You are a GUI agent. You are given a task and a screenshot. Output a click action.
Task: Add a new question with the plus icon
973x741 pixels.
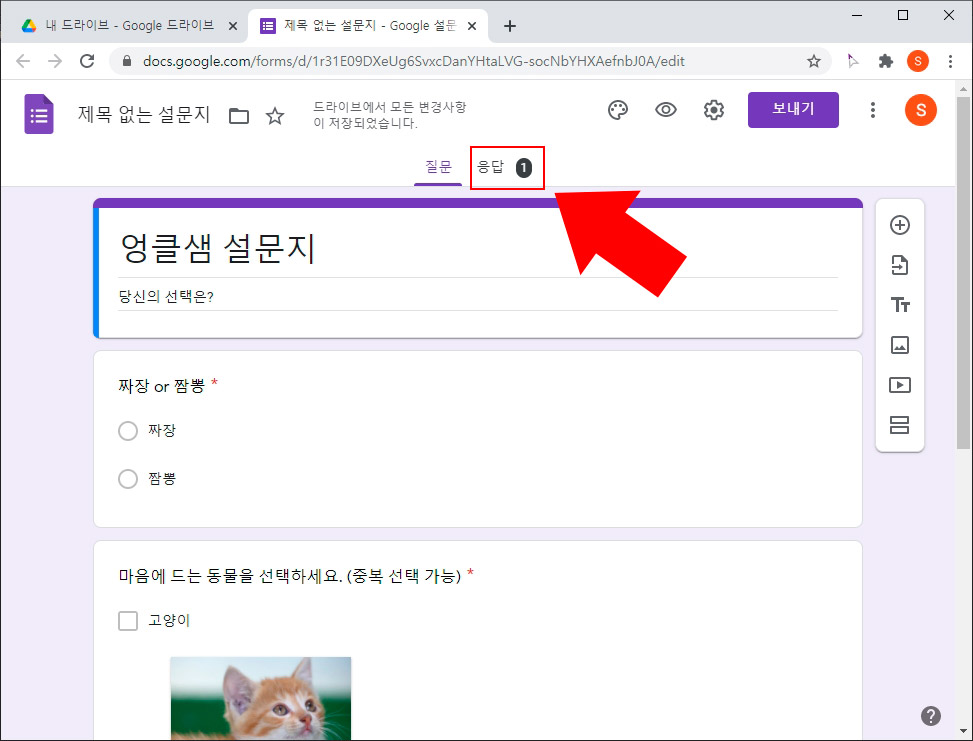coord(900,225)
